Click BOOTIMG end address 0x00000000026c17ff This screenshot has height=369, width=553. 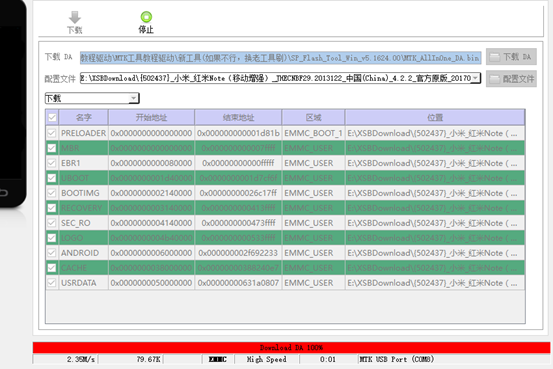[238, 193]
